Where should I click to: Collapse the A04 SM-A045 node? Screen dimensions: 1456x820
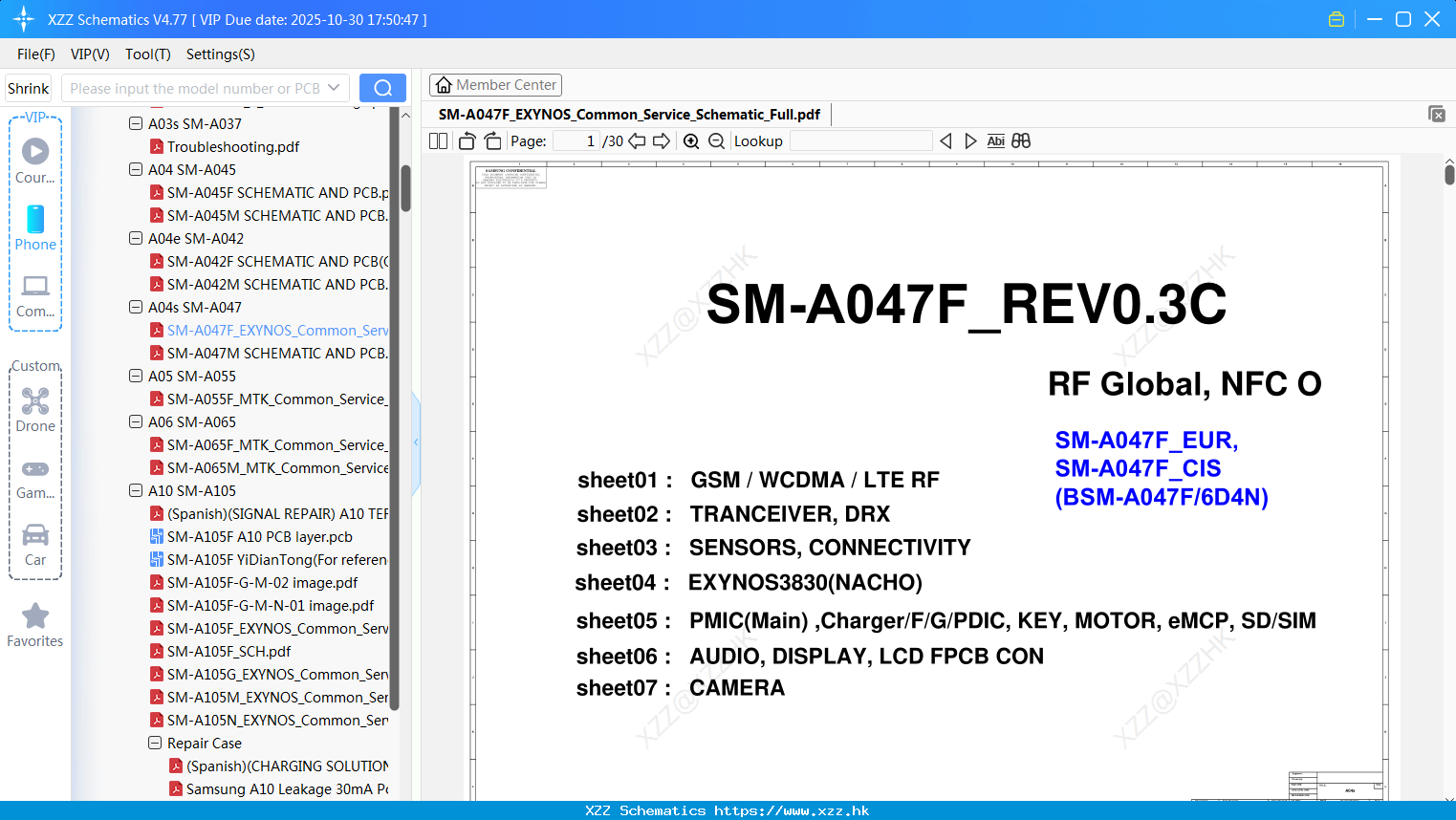tap(136, 169)
